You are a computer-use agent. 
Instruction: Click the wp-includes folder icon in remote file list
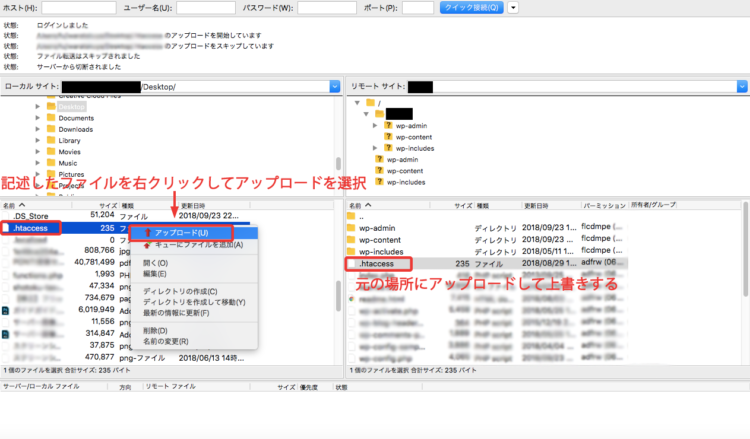click(351, 252)
